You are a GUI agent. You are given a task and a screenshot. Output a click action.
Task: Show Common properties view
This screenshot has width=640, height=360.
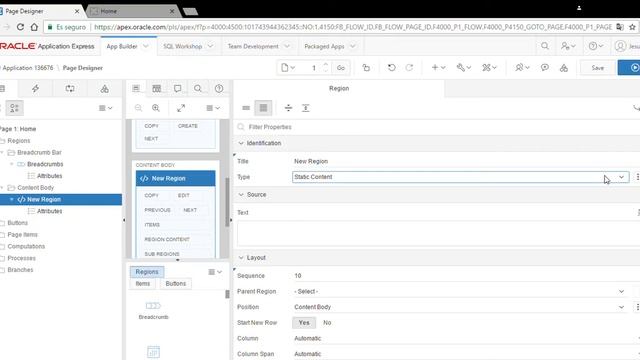pyautogui.click(x=246, y=108)
